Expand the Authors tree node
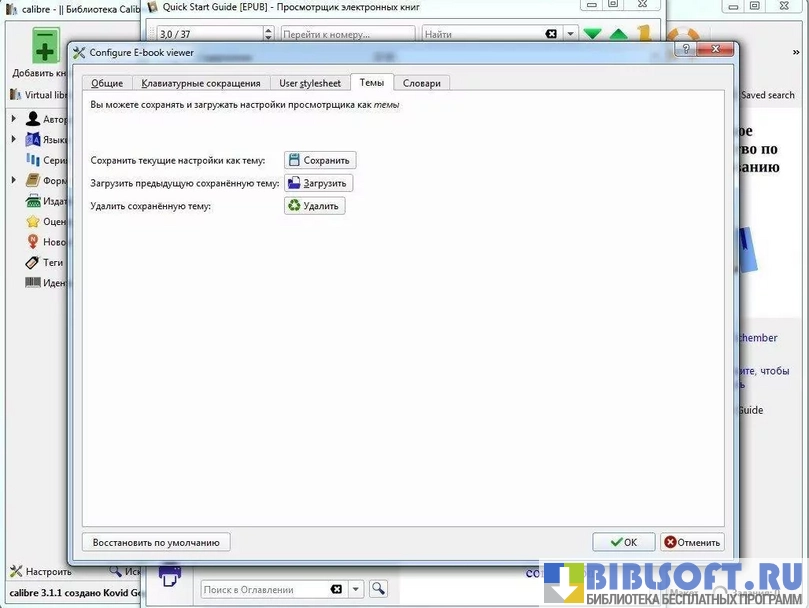The height and width of the screenshot is (608, 809). point(14,119)
